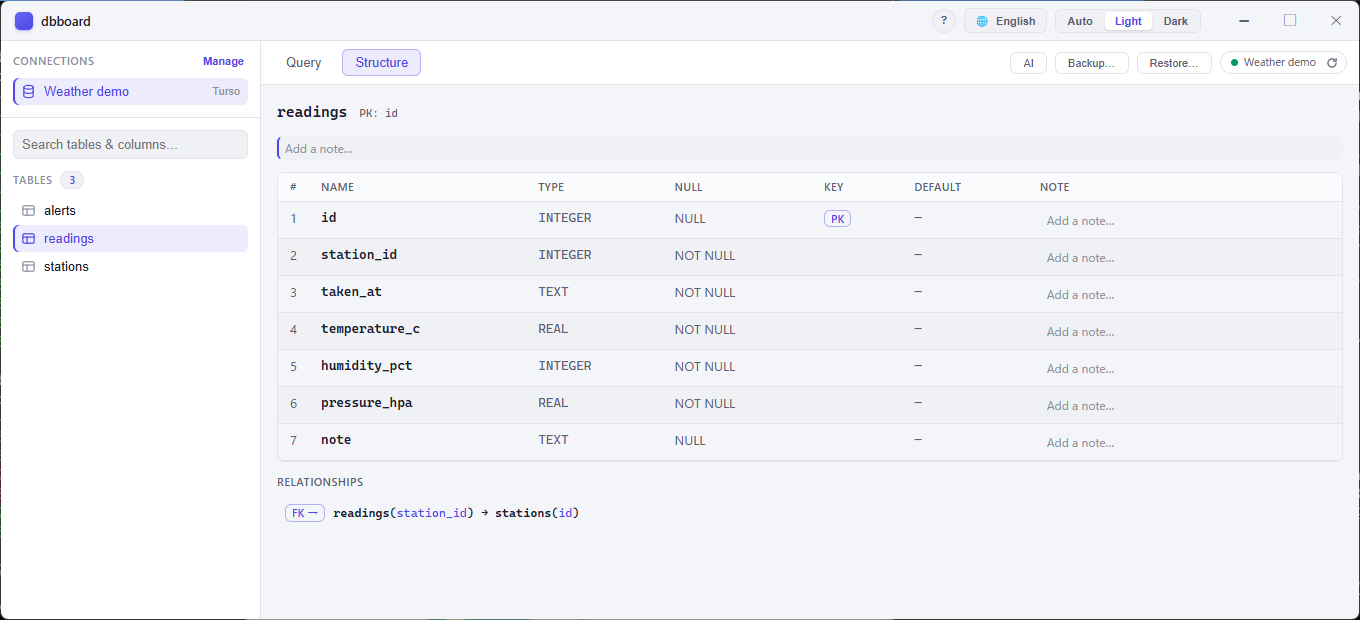The width and height of the screenshot is (1360, 620).
Task: Open the help question mark button
Action: click(x=944, y=21)
